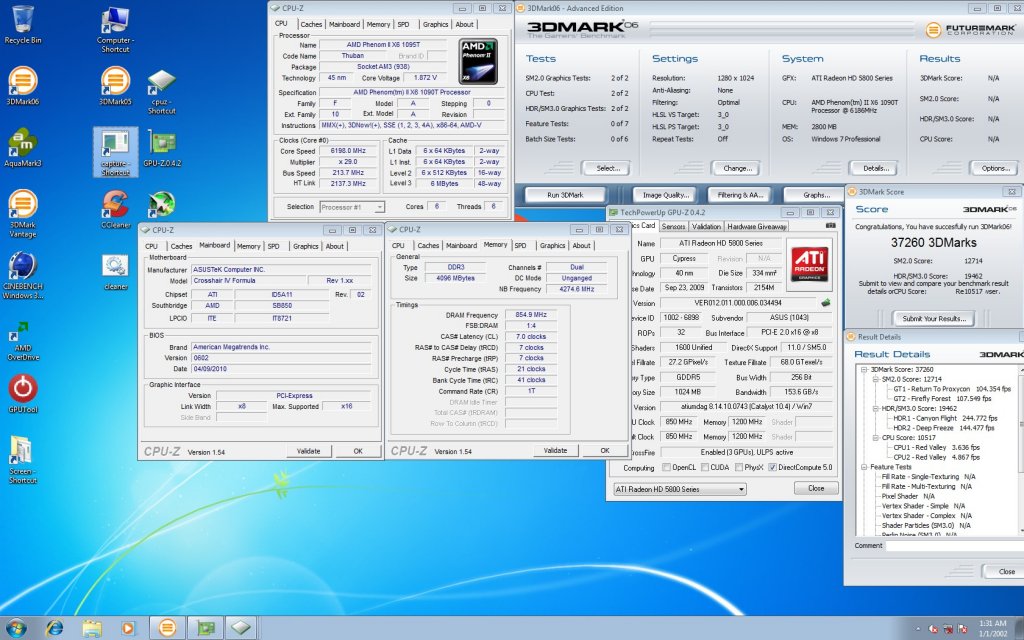Screen dimensions: 1024x640
Task: Click Change... under 3DMark06 Settings
Action: pyautogui.click(x=737, y=168)
